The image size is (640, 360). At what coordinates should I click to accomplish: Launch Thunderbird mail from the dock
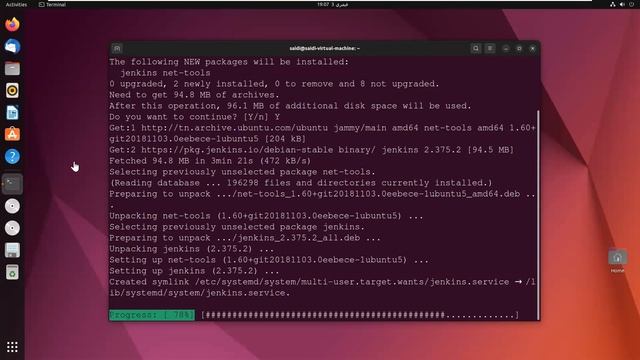click(12, 47)
